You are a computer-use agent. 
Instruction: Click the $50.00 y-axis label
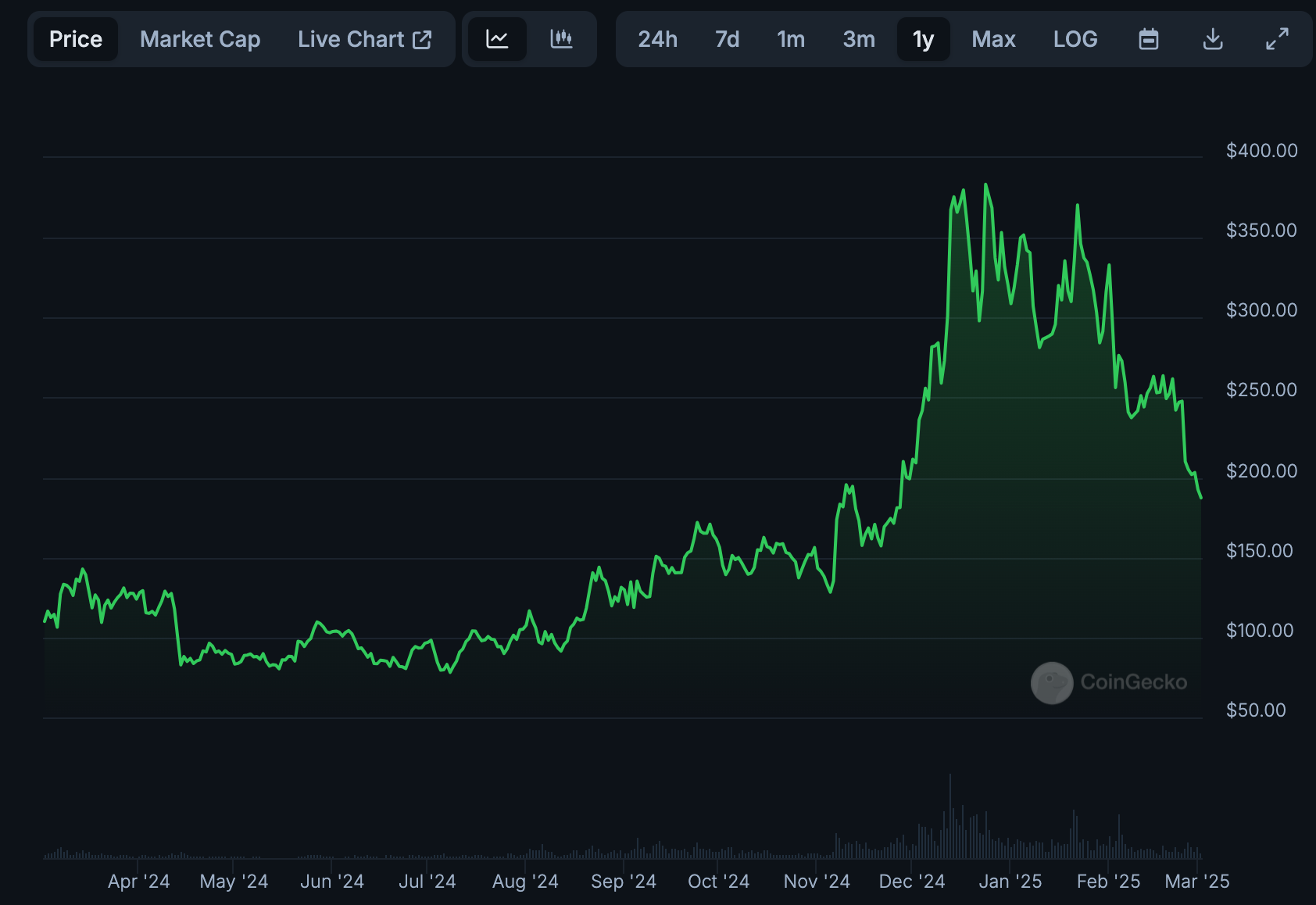(1256, 710)
